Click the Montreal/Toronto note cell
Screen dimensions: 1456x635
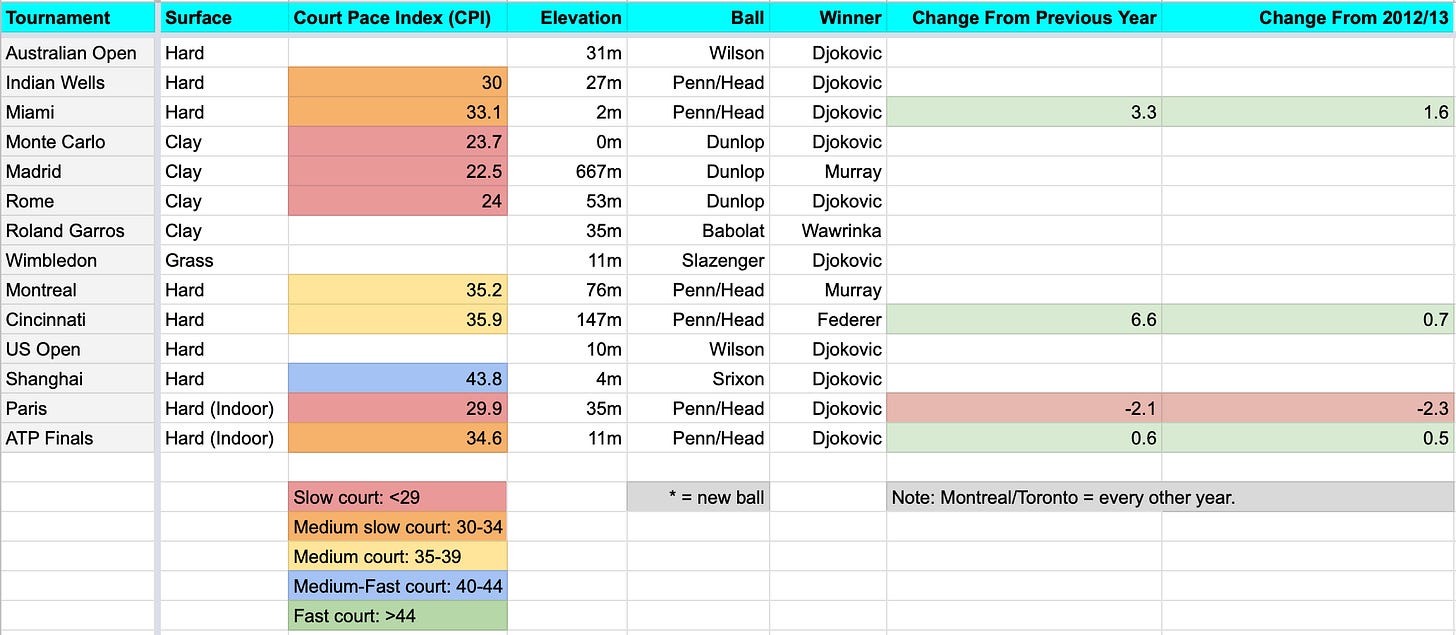pos(1170,497)
